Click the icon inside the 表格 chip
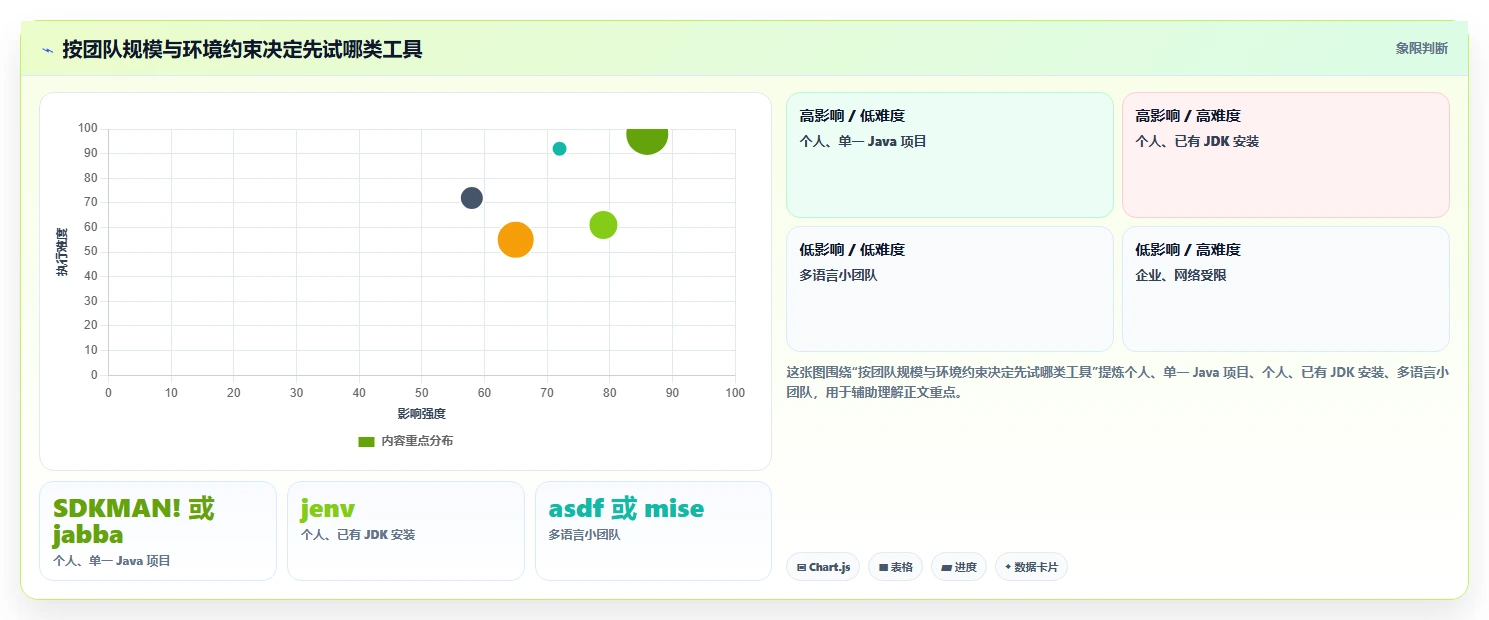1489x620 pixels. pyautogui.click(x=883, y=568)
